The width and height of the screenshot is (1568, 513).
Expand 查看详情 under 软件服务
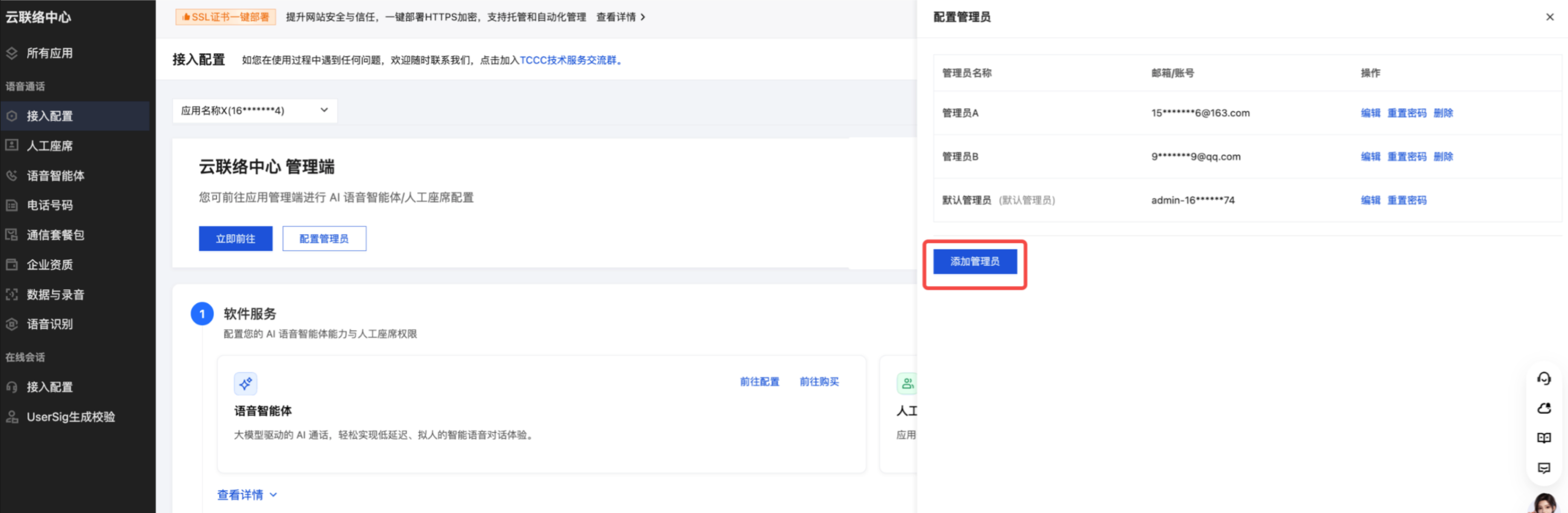246,495
